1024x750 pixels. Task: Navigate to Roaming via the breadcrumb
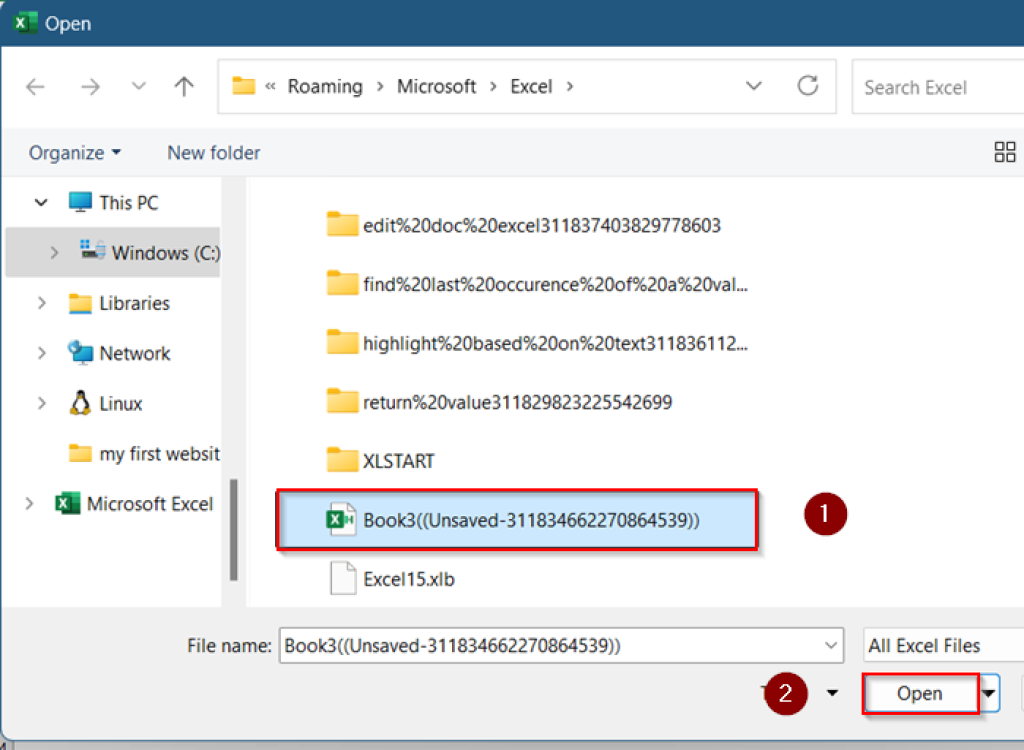325,86
